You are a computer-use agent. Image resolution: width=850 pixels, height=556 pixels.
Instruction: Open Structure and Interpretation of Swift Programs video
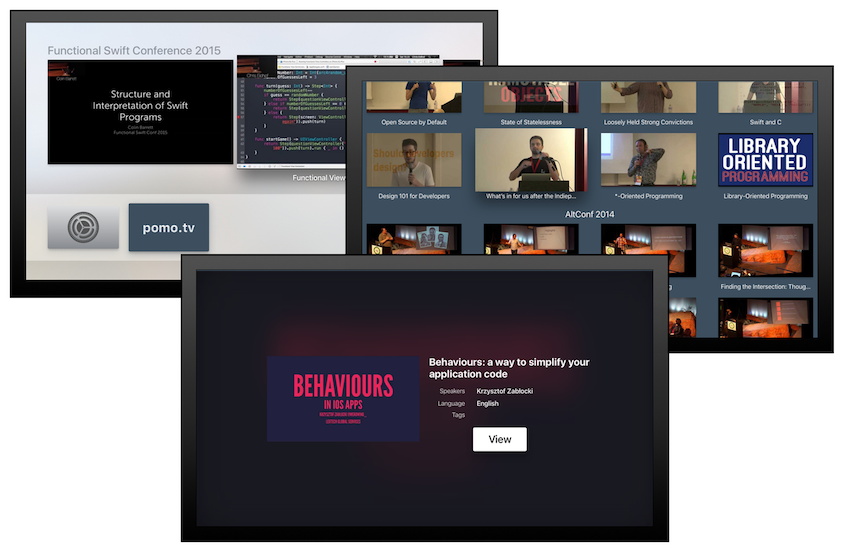[140, 112]
